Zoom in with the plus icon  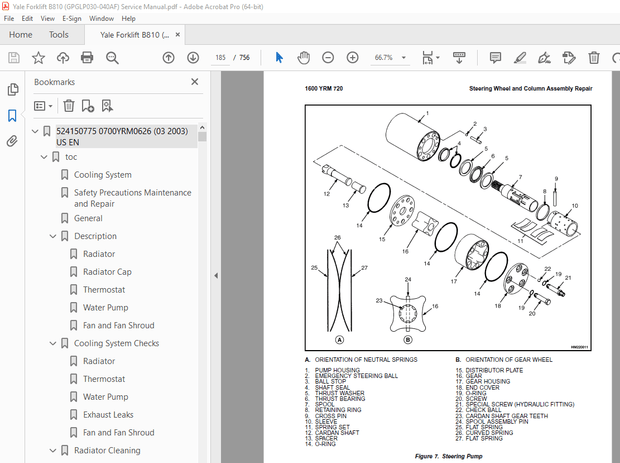coord(352,58)
